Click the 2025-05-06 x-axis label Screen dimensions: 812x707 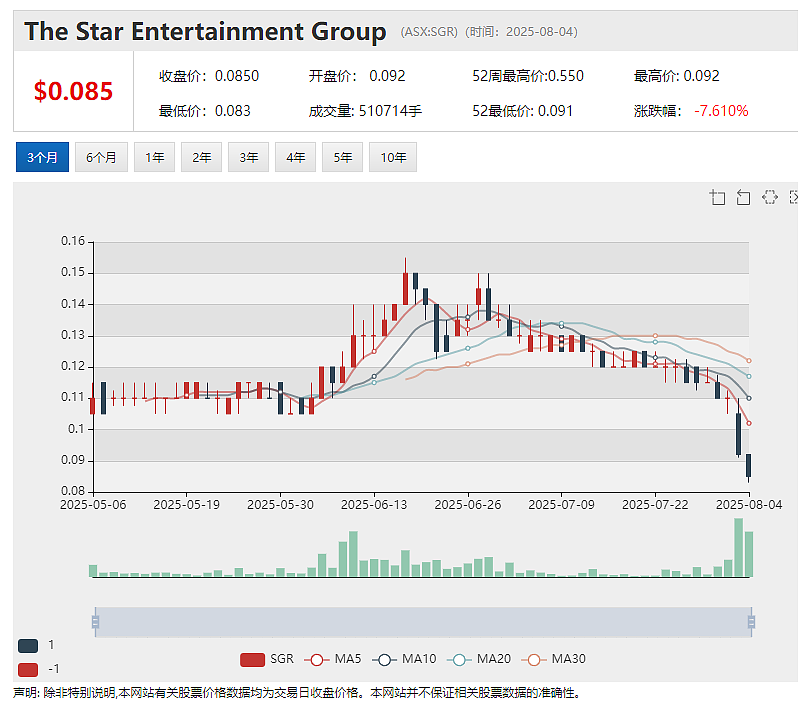click(x=93, y=504)
